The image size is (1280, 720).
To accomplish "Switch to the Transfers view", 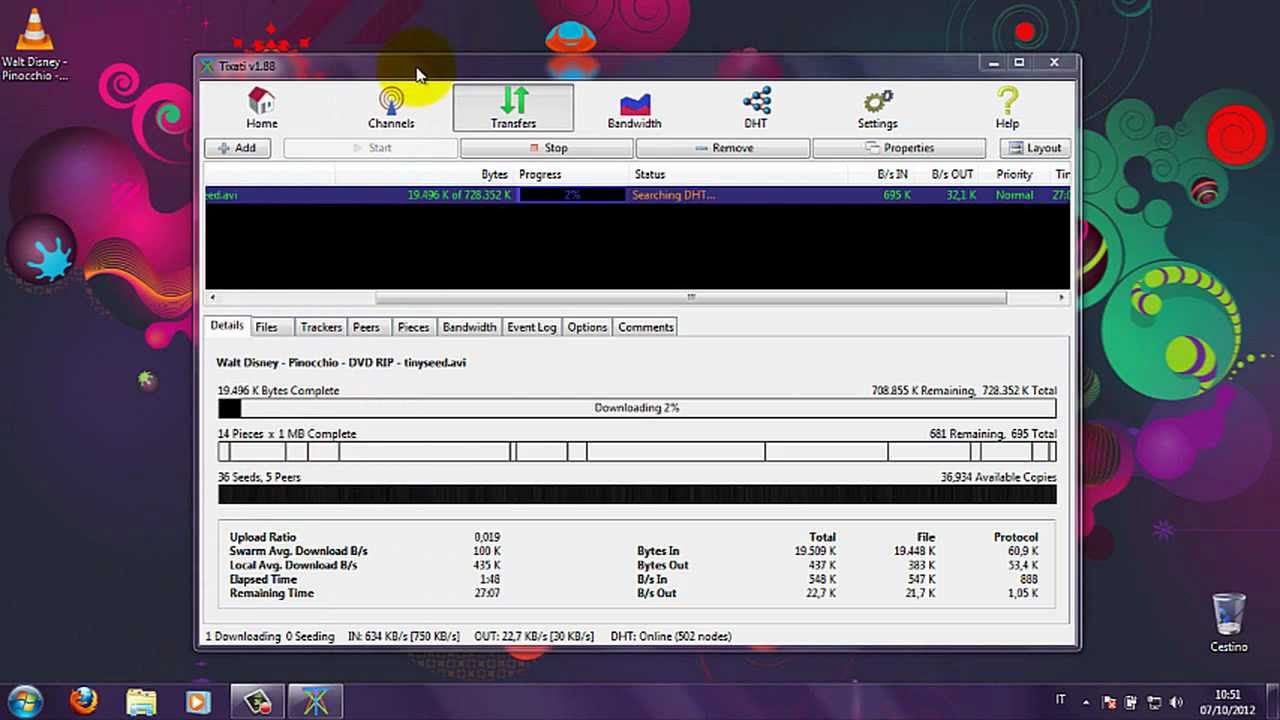I will 513,108.
